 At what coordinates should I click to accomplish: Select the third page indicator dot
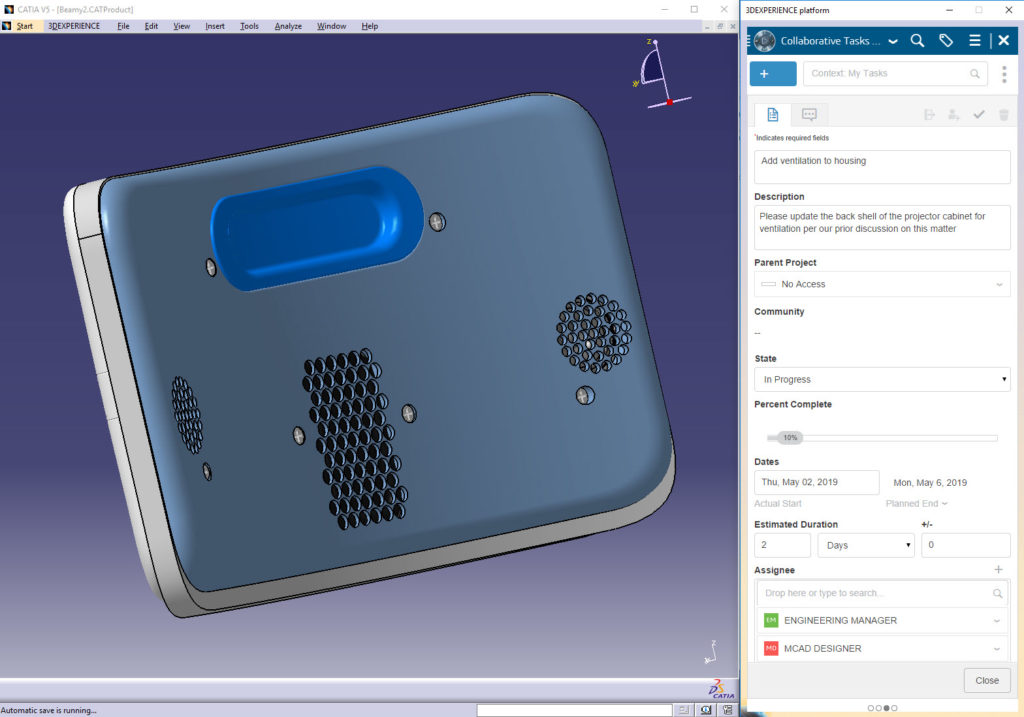click(886, 708)
